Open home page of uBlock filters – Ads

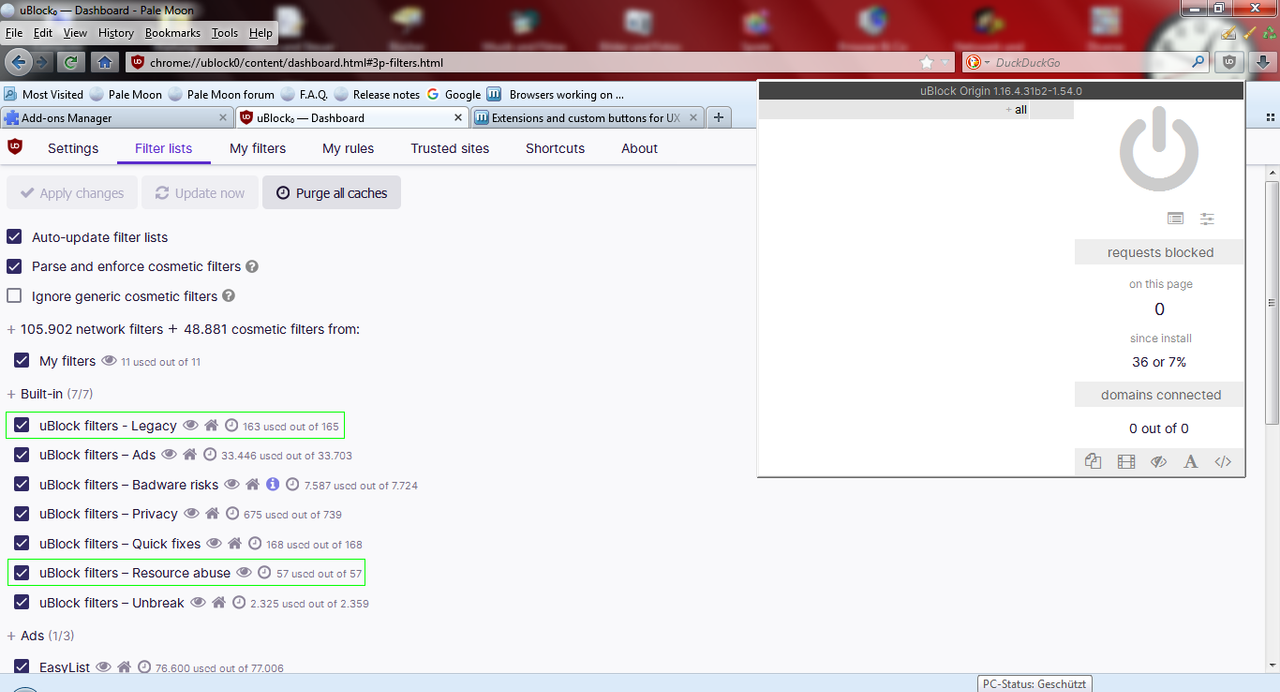tap(190, 455)
